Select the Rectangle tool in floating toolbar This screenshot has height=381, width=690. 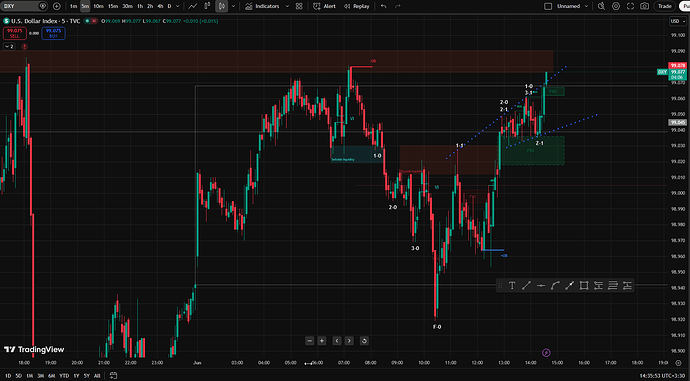point(584,286)
